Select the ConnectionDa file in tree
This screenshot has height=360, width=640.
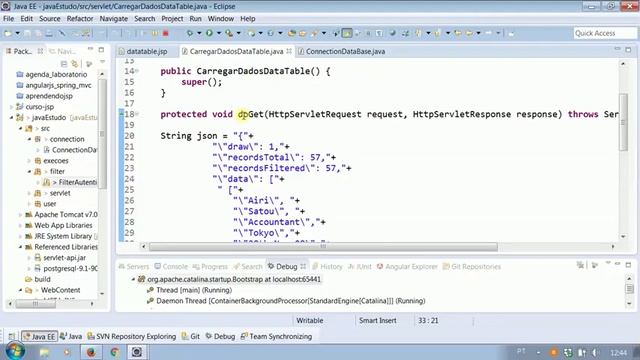(x=70, y=150)
